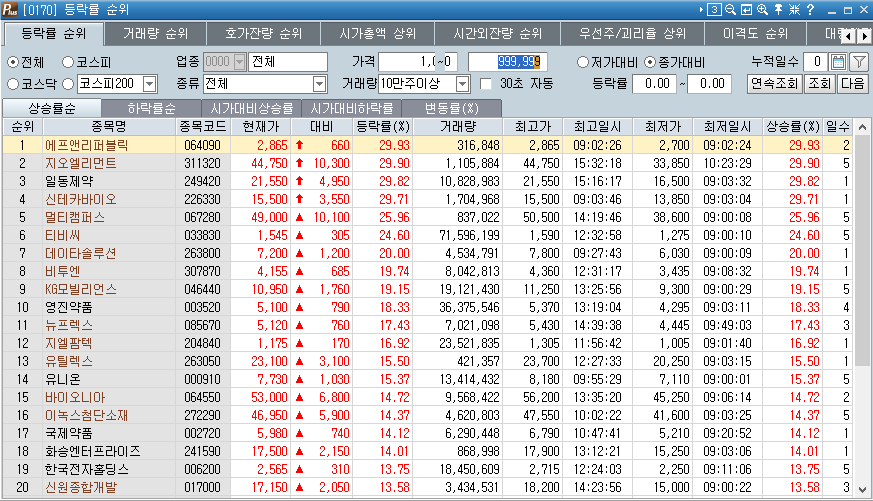Select the 코스피 radio button
Image resolution: width=873 pixels, height=501 pixels.
tap(68, 62)
